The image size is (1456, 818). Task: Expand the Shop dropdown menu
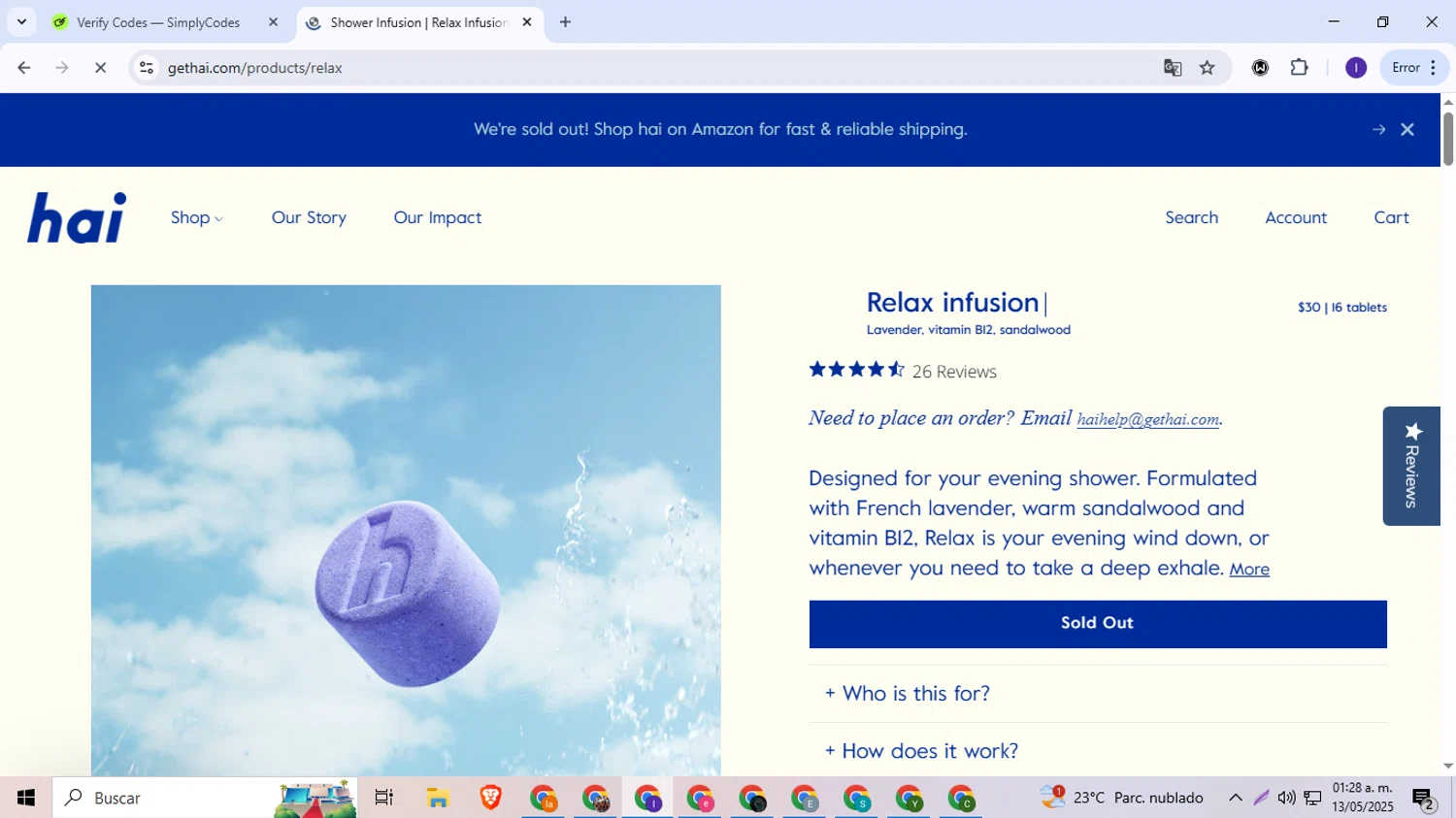(x=197, y=217)
